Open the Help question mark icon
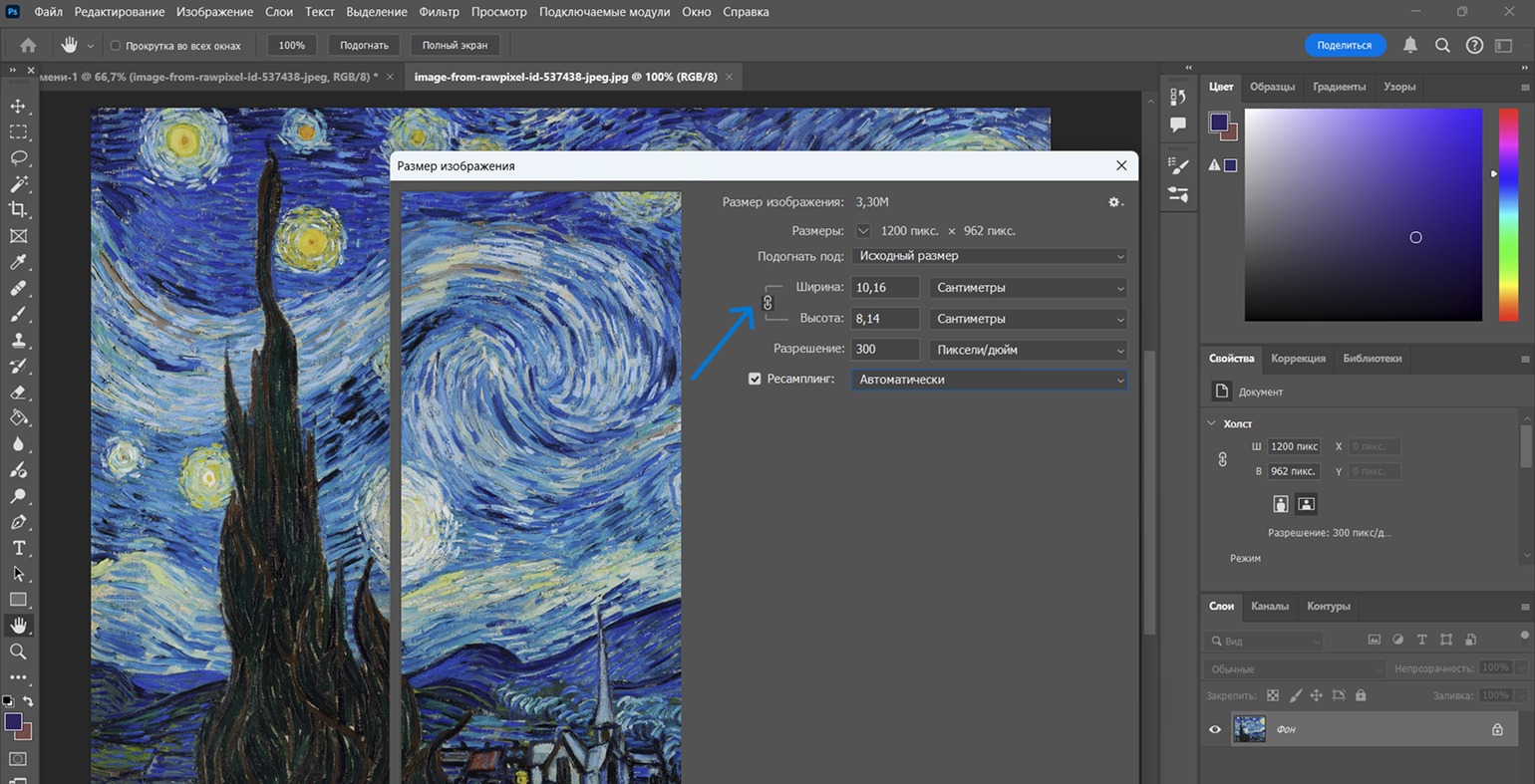This screenshot has height=784, width=1535. tap(1474, 45)
